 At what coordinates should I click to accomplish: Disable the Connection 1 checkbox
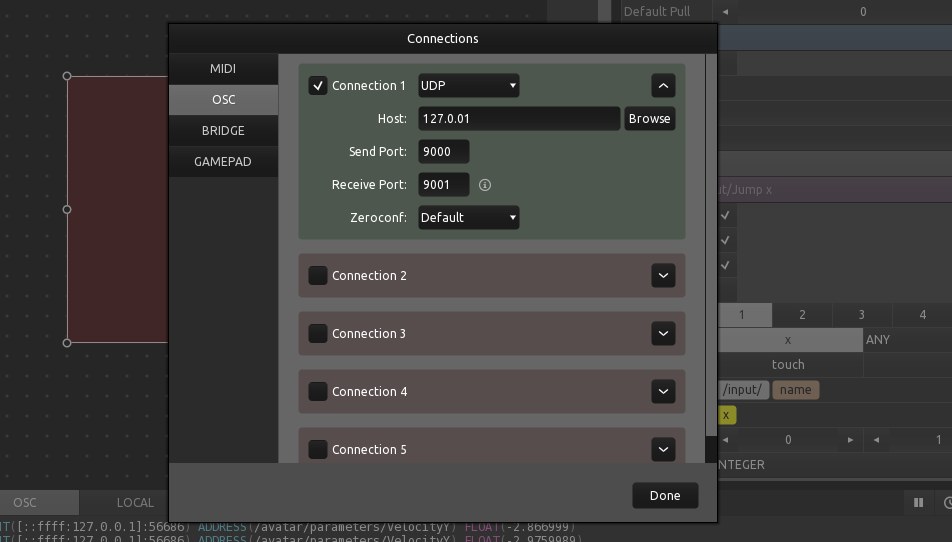(x=318, y=86)
